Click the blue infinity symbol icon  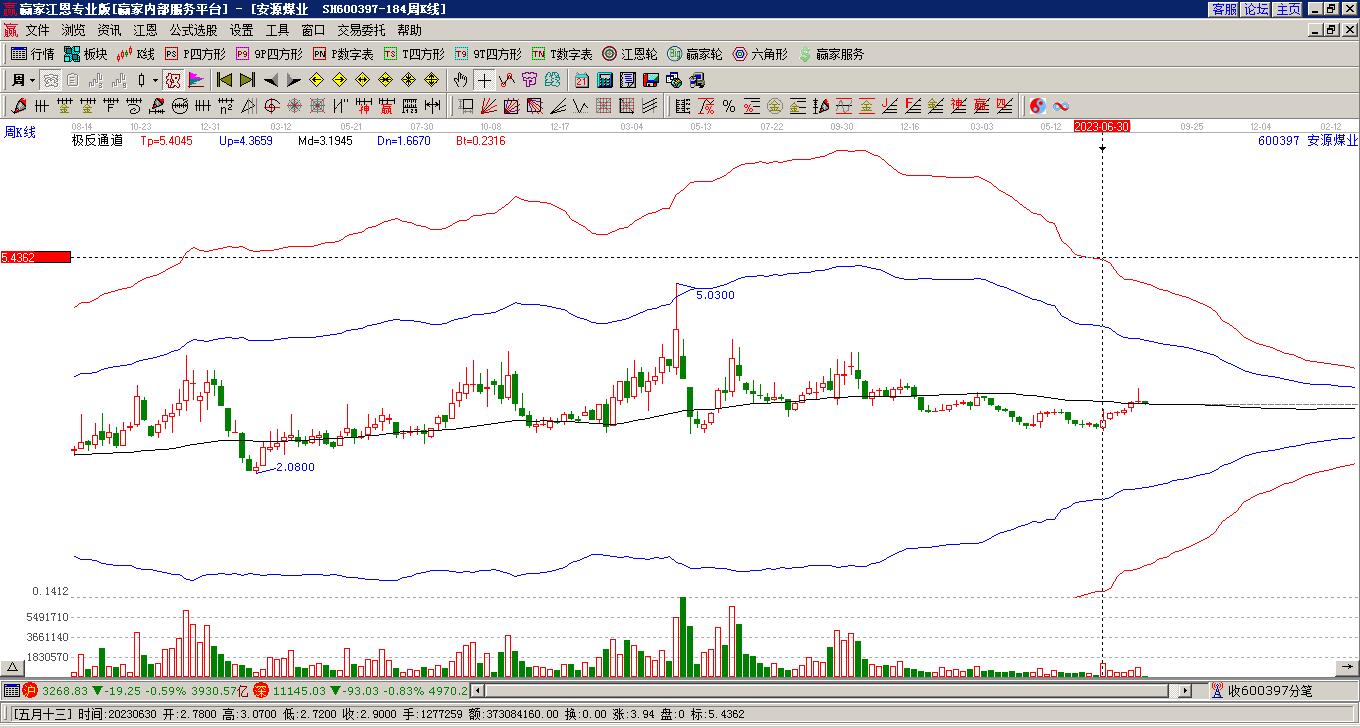point(1061,106)
